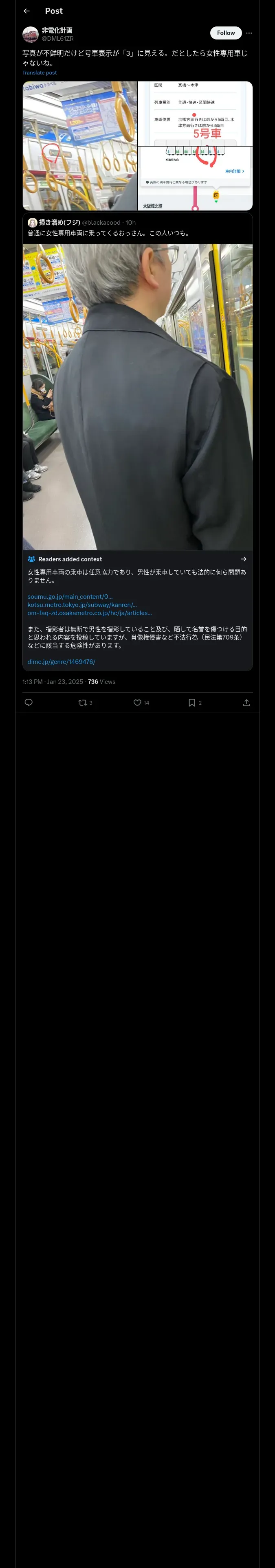Screen dimensions: 275x1568
Task: Open quoted user 掃き溜め(フジ) name
Action: tap(60, 223)
